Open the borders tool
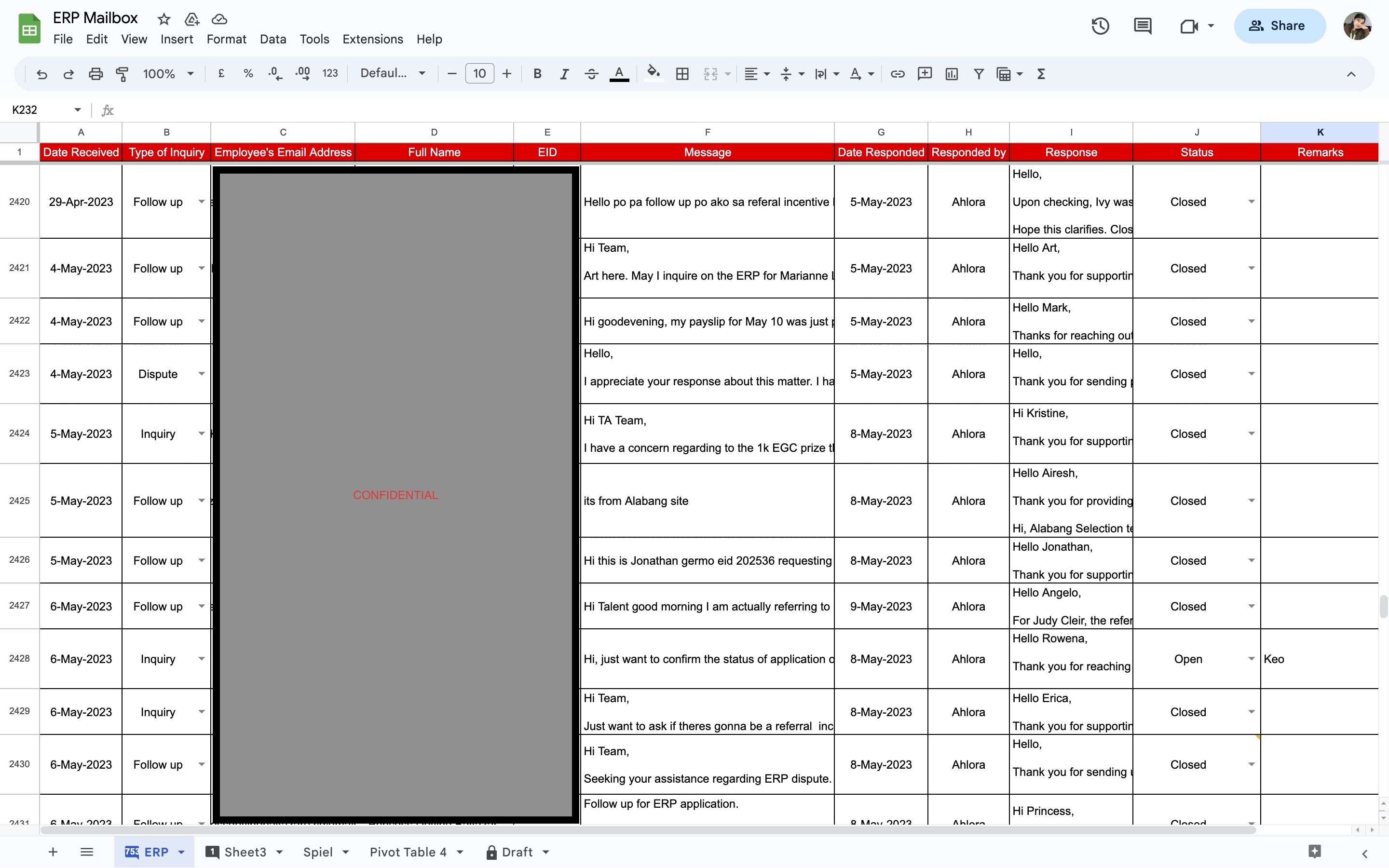 (x=682, y=73)
